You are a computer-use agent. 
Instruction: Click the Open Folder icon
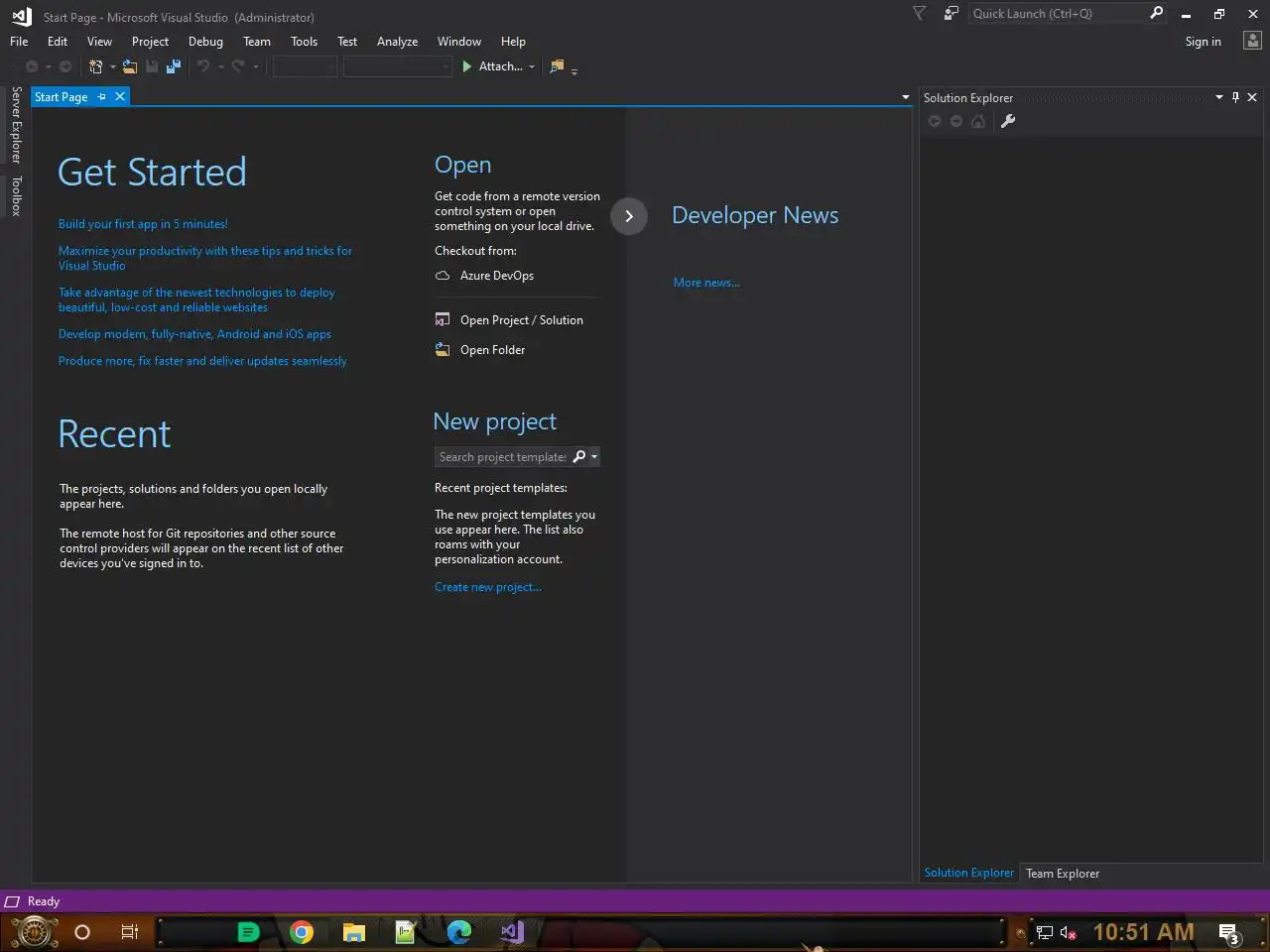pos(443,349)
